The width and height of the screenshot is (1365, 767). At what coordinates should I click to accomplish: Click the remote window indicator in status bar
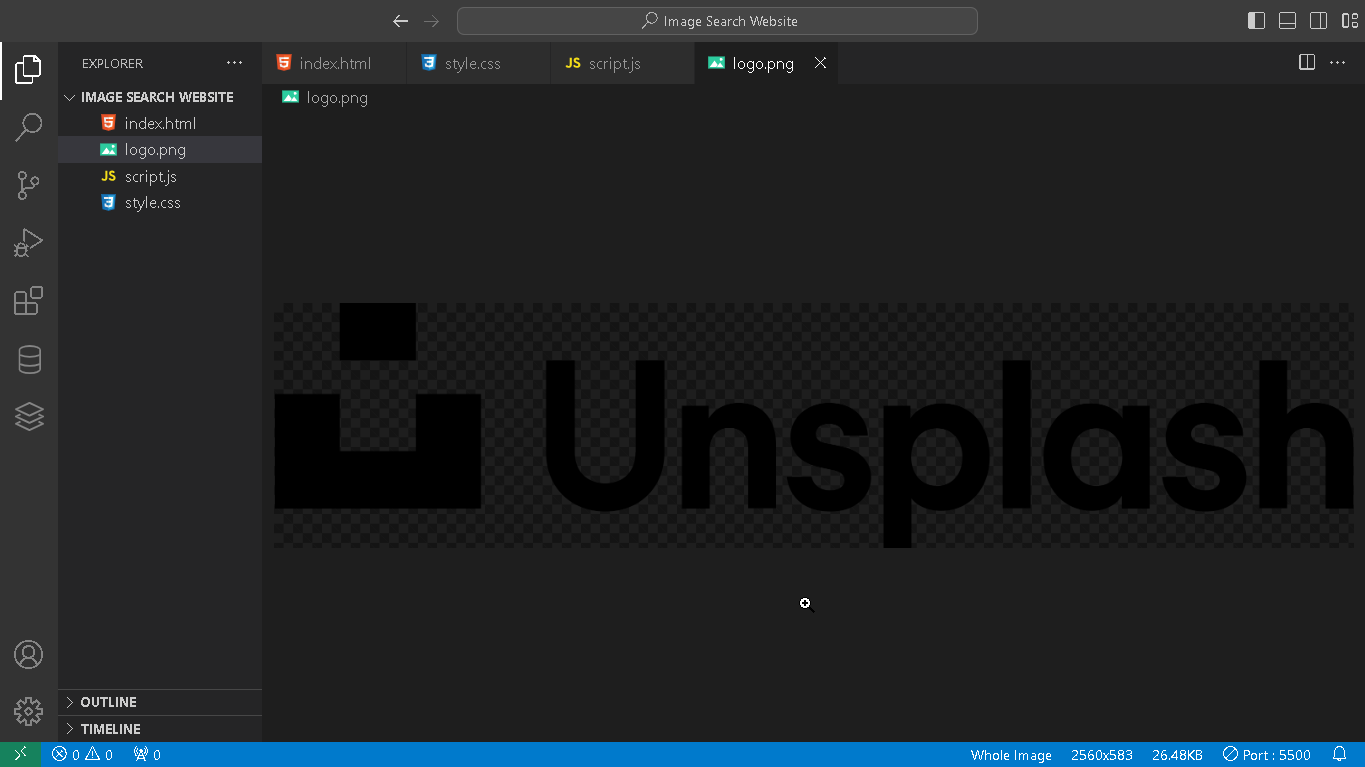pyautogui.click(x=21, y=754)
